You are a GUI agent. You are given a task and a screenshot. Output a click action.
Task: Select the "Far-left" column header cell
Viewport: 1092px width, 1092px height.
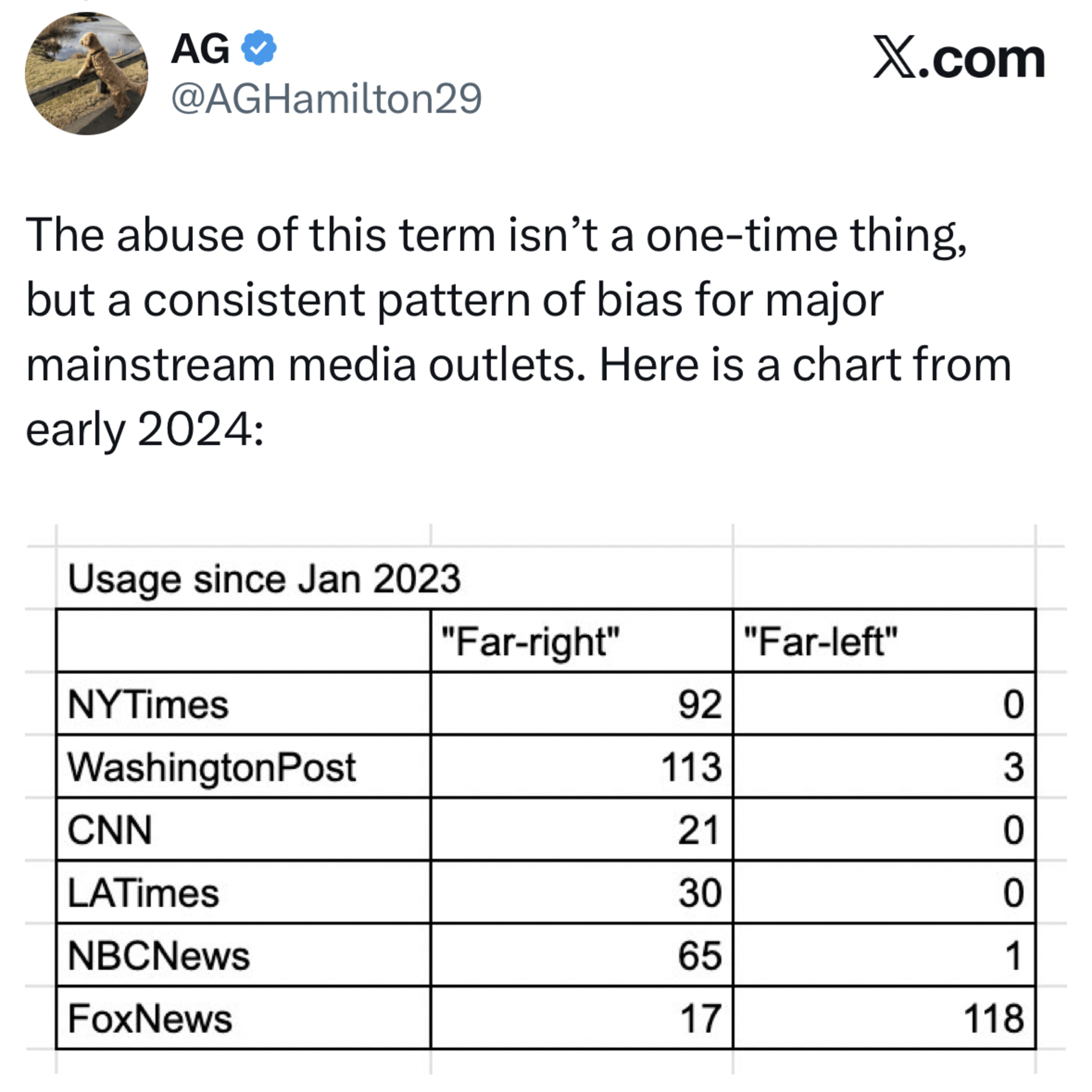pos(884,641)
